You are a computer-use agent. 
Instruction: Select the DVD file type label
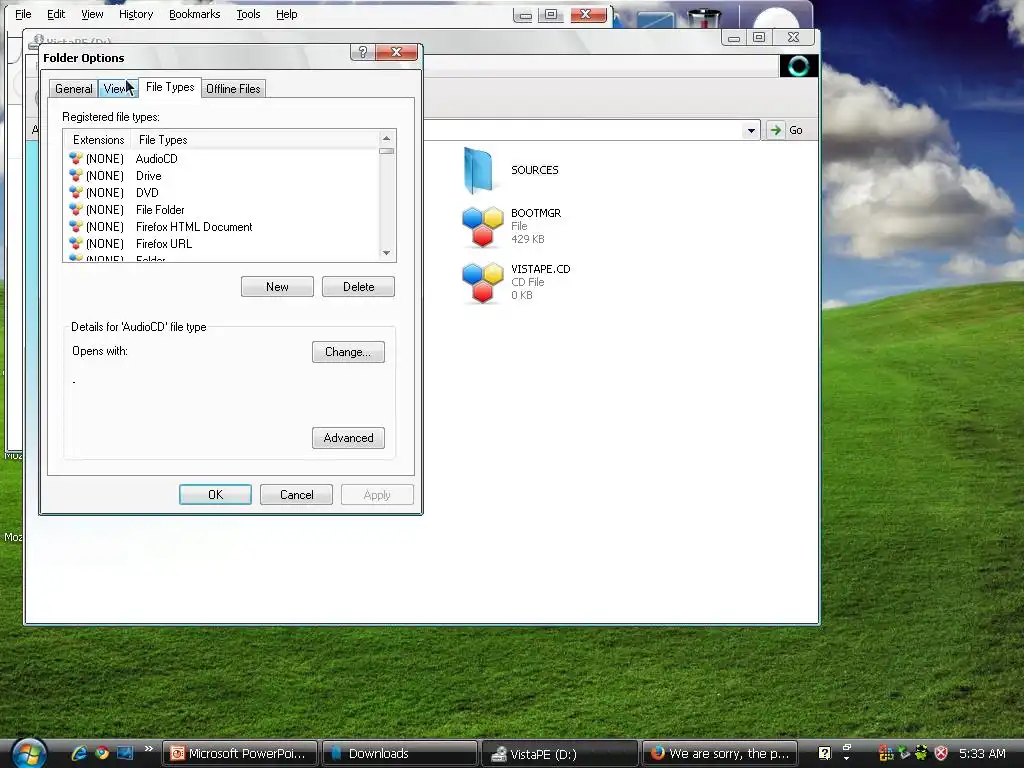[x=147, y=193]
